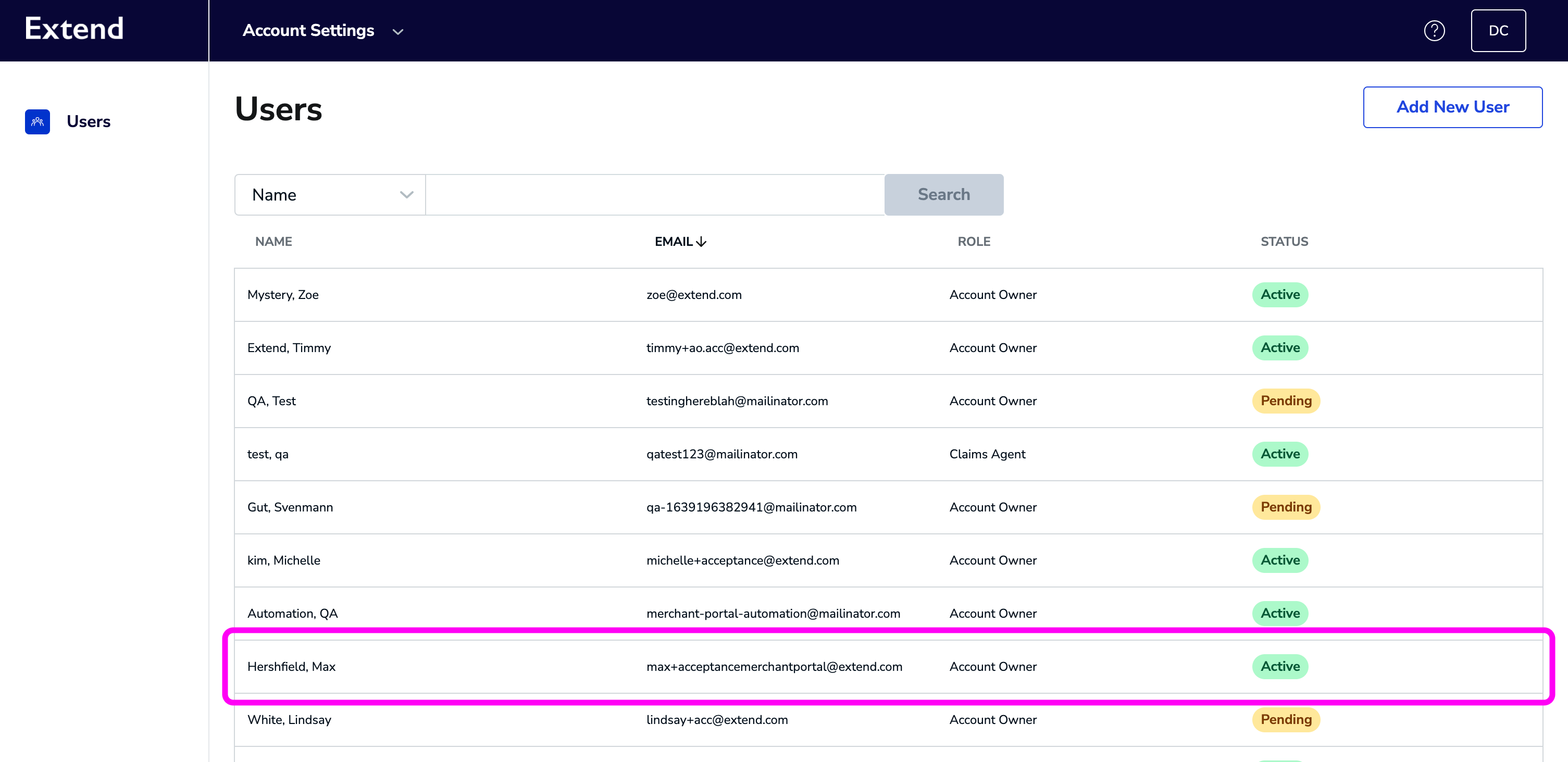Select email max+acceptancemerchantportal@extend.com
The width and height of the screenshot is (1568, 762).
coord(774,667)
